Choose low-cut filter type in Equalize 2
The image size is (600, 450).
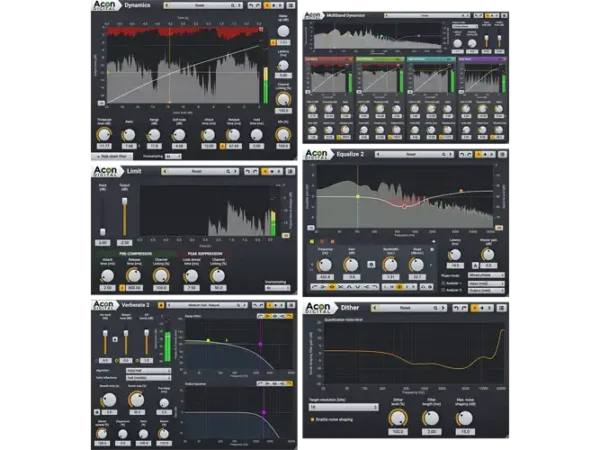(x=315, y=287)
